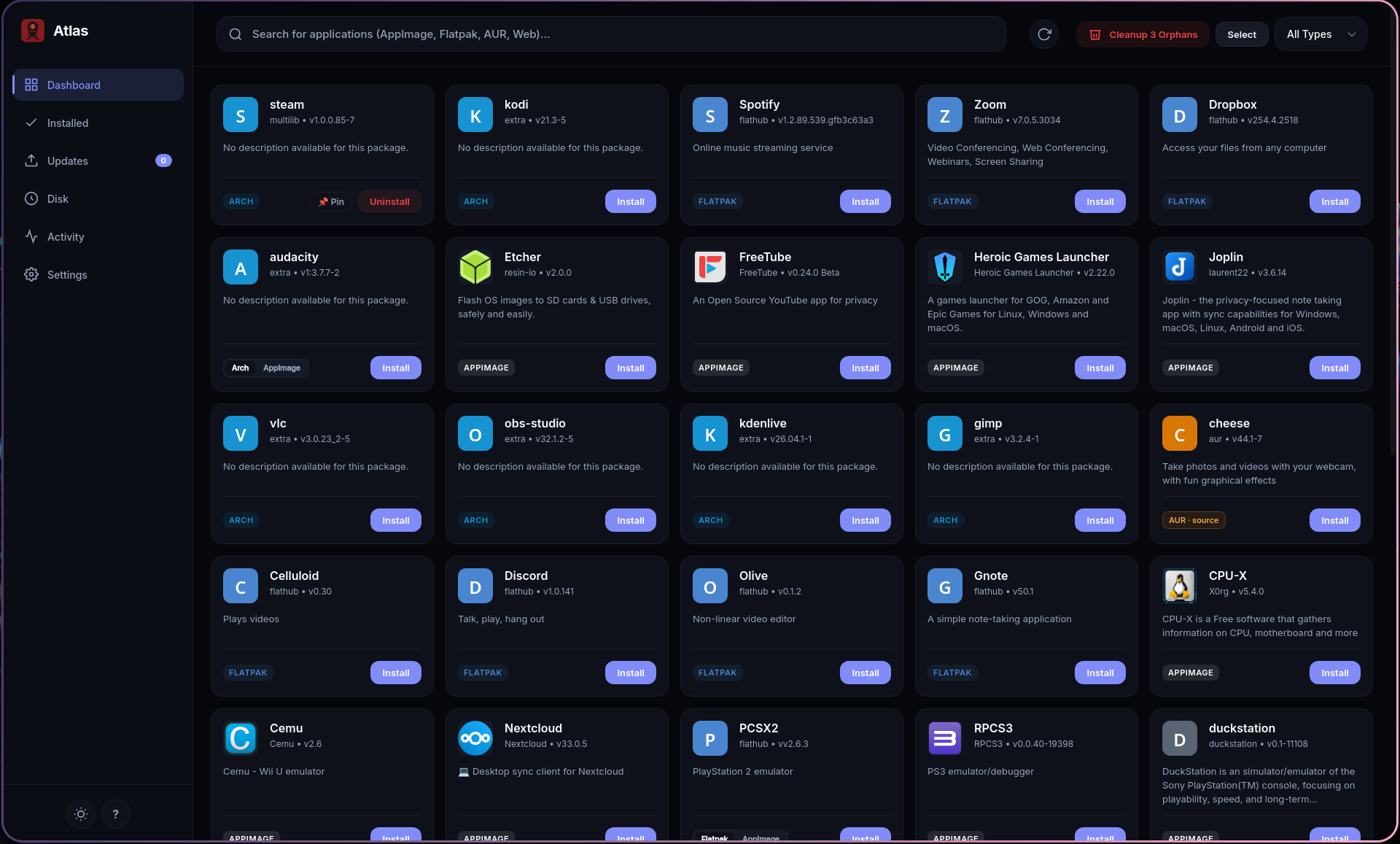Pin the steam package
The image size is (1400, 844).
pos(331,201)
